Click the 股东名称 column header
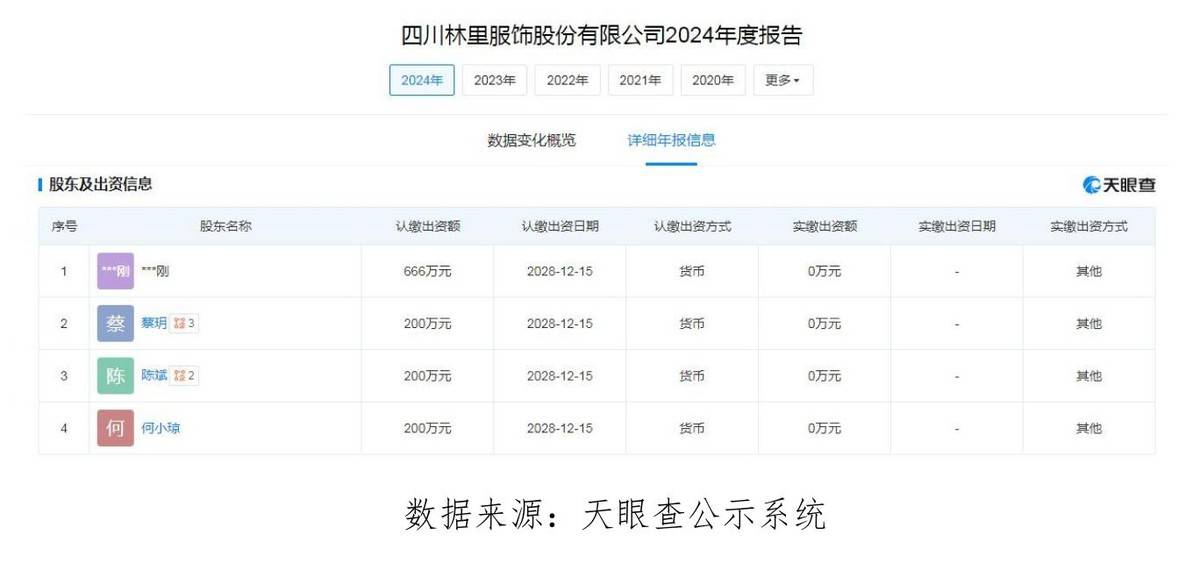This screenshot has height=563, width=1200. pyautogui.click(x=225, y=227)
